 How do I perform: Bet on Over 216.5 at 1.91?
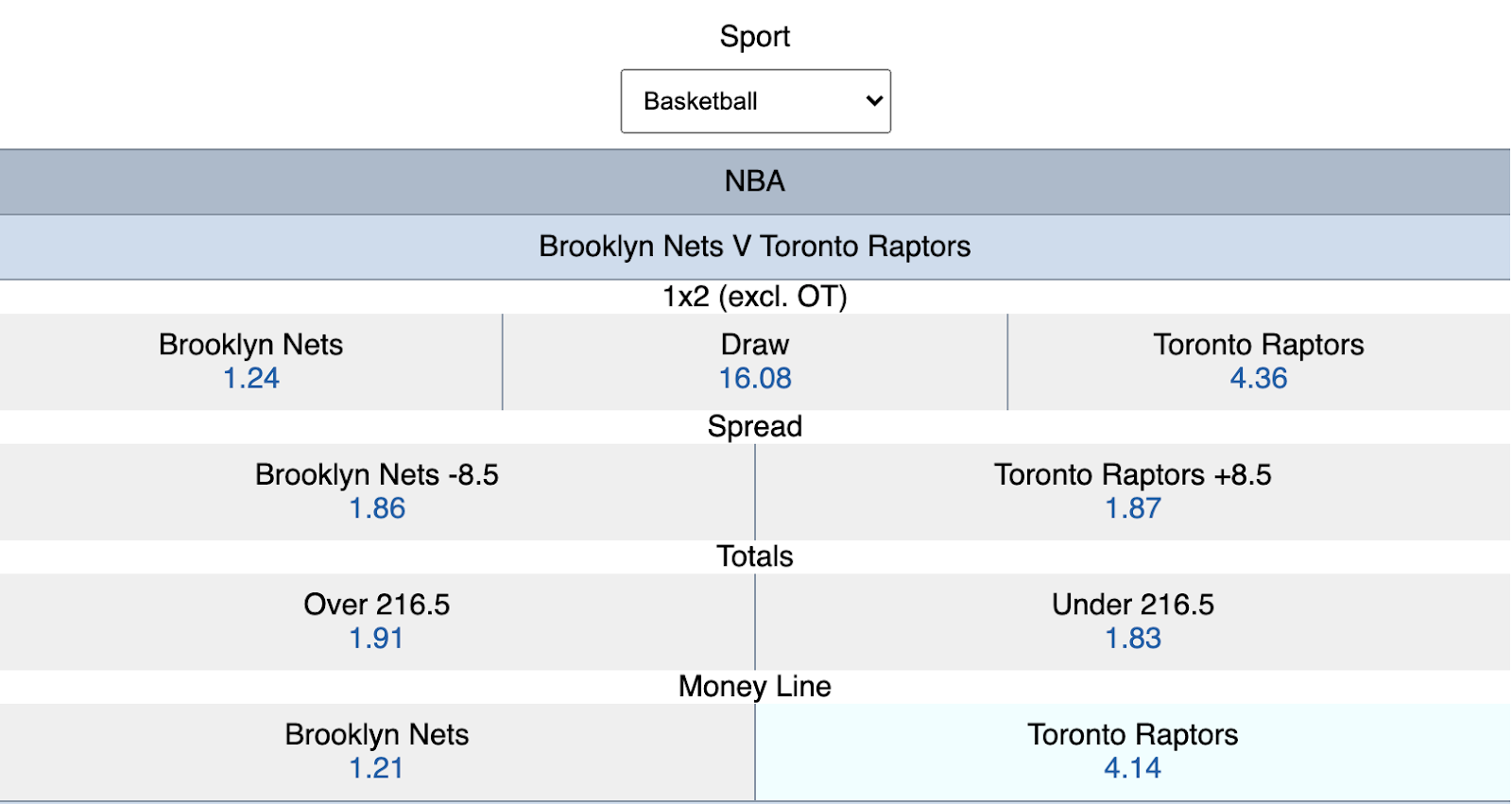377,622
